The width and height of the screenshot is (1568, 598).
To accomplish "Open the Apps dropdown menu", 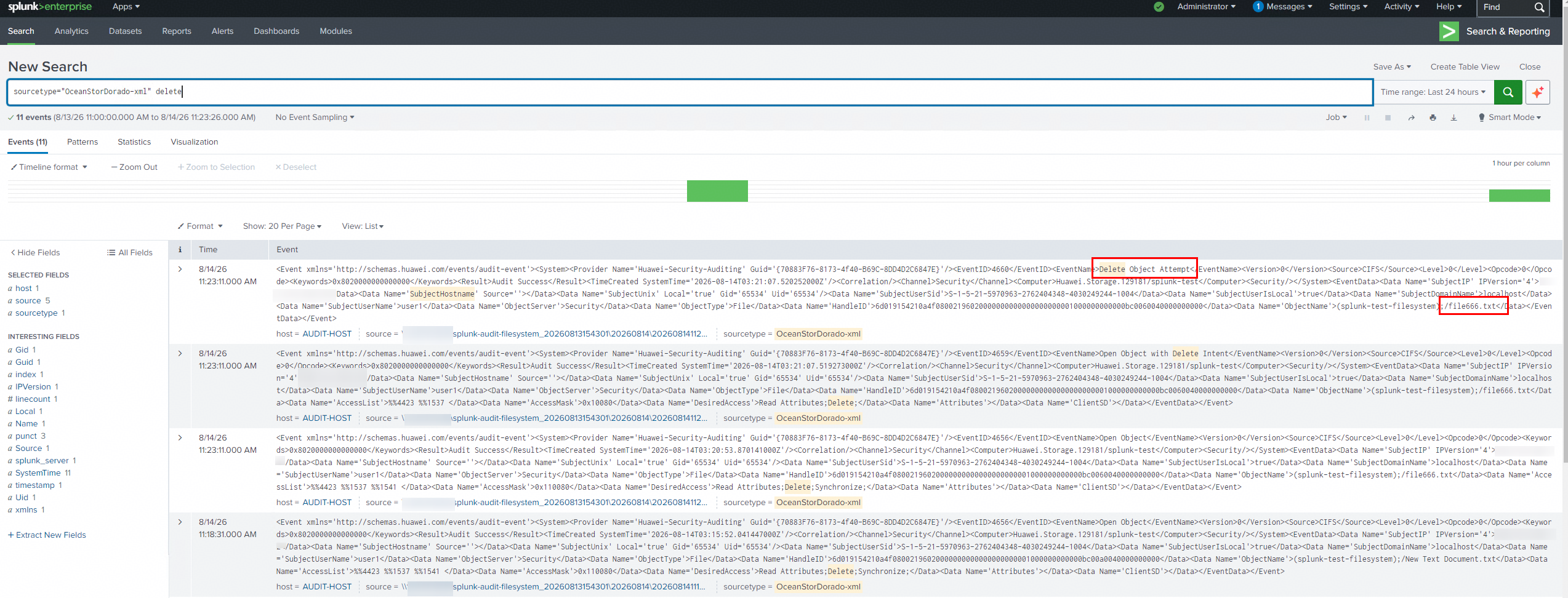I will [126, 7].
